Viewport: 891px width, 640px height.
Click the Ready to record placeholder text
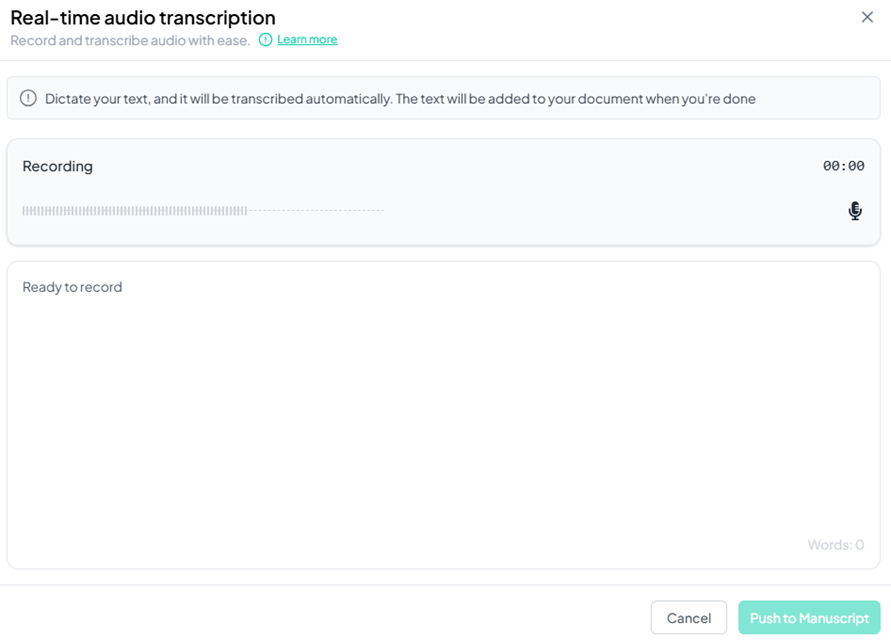(x=72, y=287)
